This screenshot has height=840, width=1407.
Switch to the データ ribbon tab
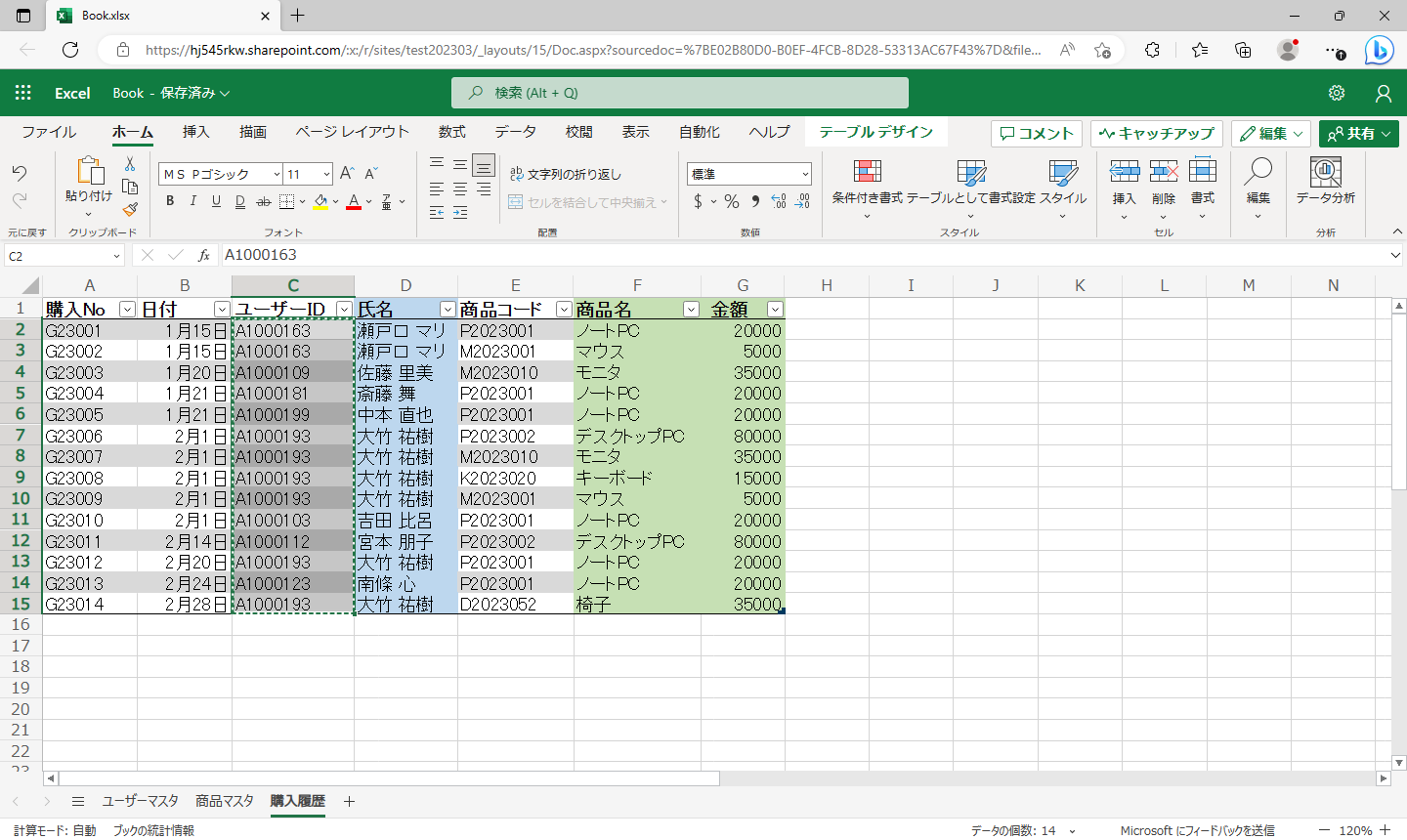point(515,132)
